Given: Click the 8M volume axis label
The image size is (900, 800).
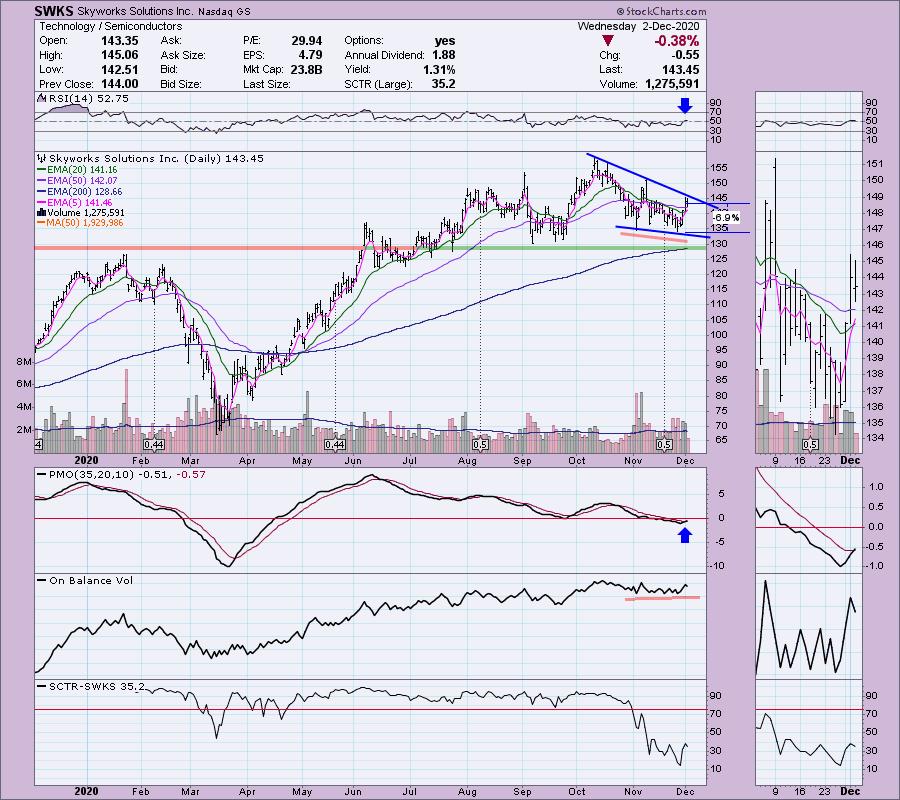Looking at the screenshot, I should [x=24, y=362].
